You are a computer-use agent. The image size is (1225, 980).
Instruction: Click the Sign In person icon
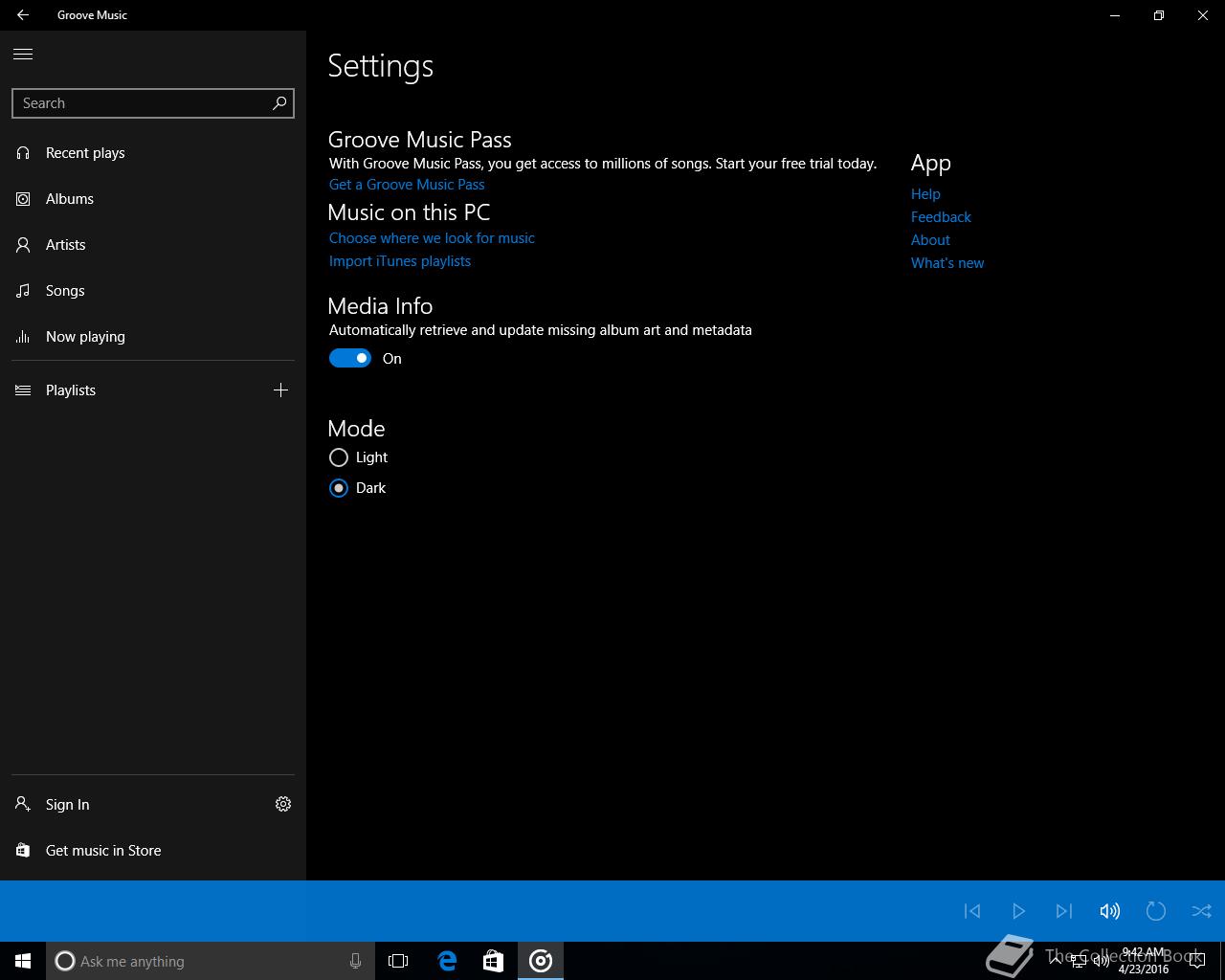[23, 804]
